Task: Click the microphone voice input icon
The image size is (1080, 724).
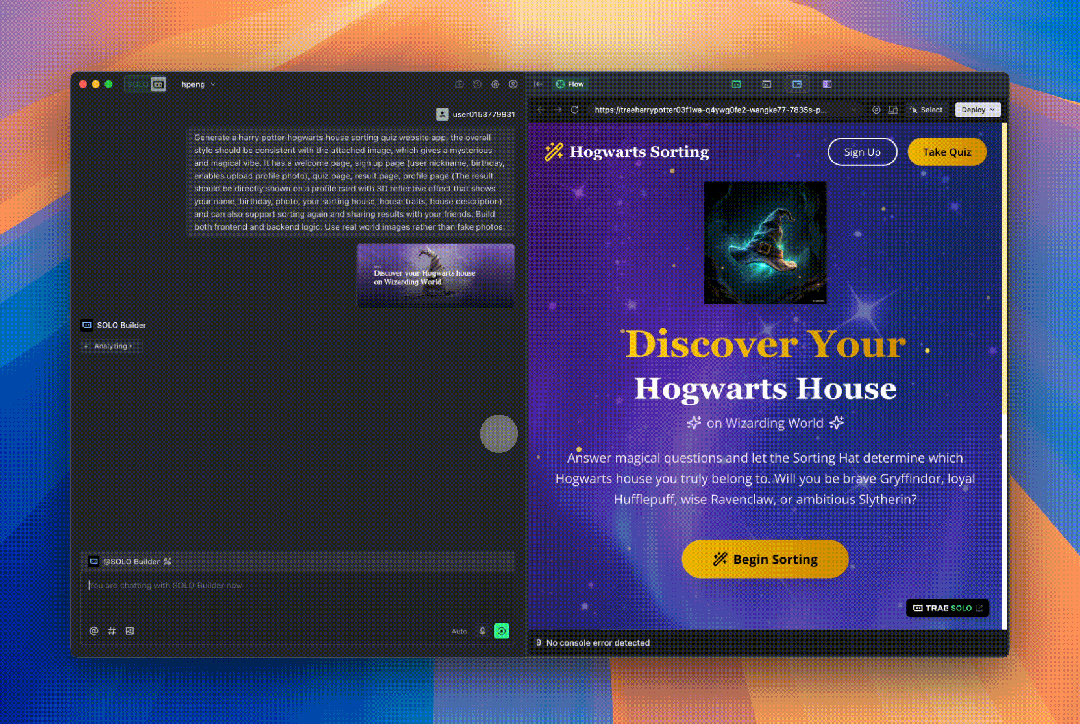Action: tap(482, 630)
